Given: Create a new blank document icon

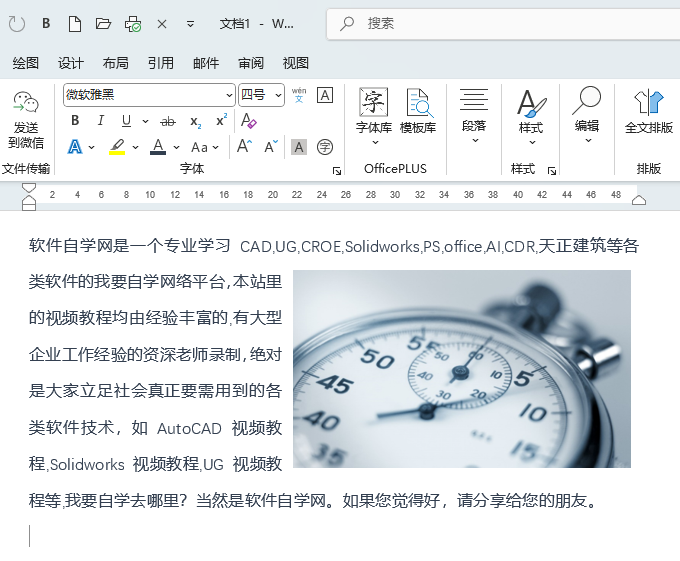Looking at the screenshot, I should (75, 23).
